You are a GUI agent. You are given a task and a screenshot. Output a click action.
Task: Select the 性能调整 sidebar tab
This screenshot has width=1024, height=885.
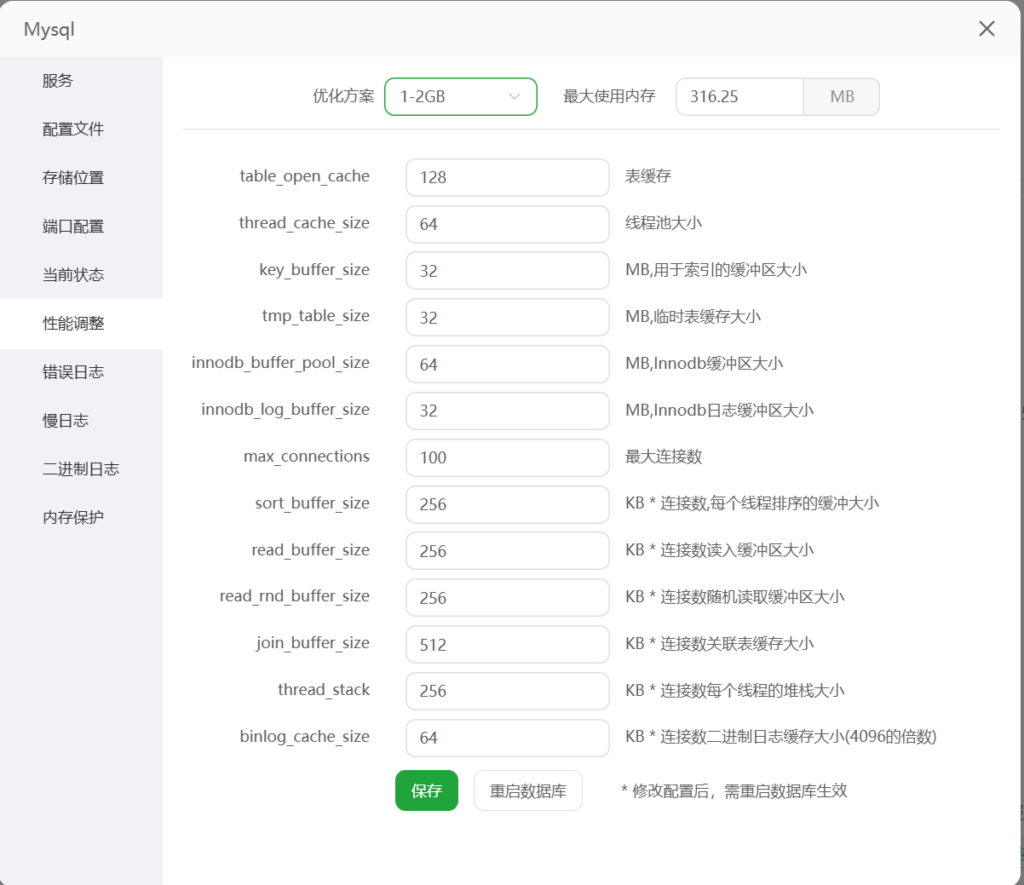[x=73, y=323]
